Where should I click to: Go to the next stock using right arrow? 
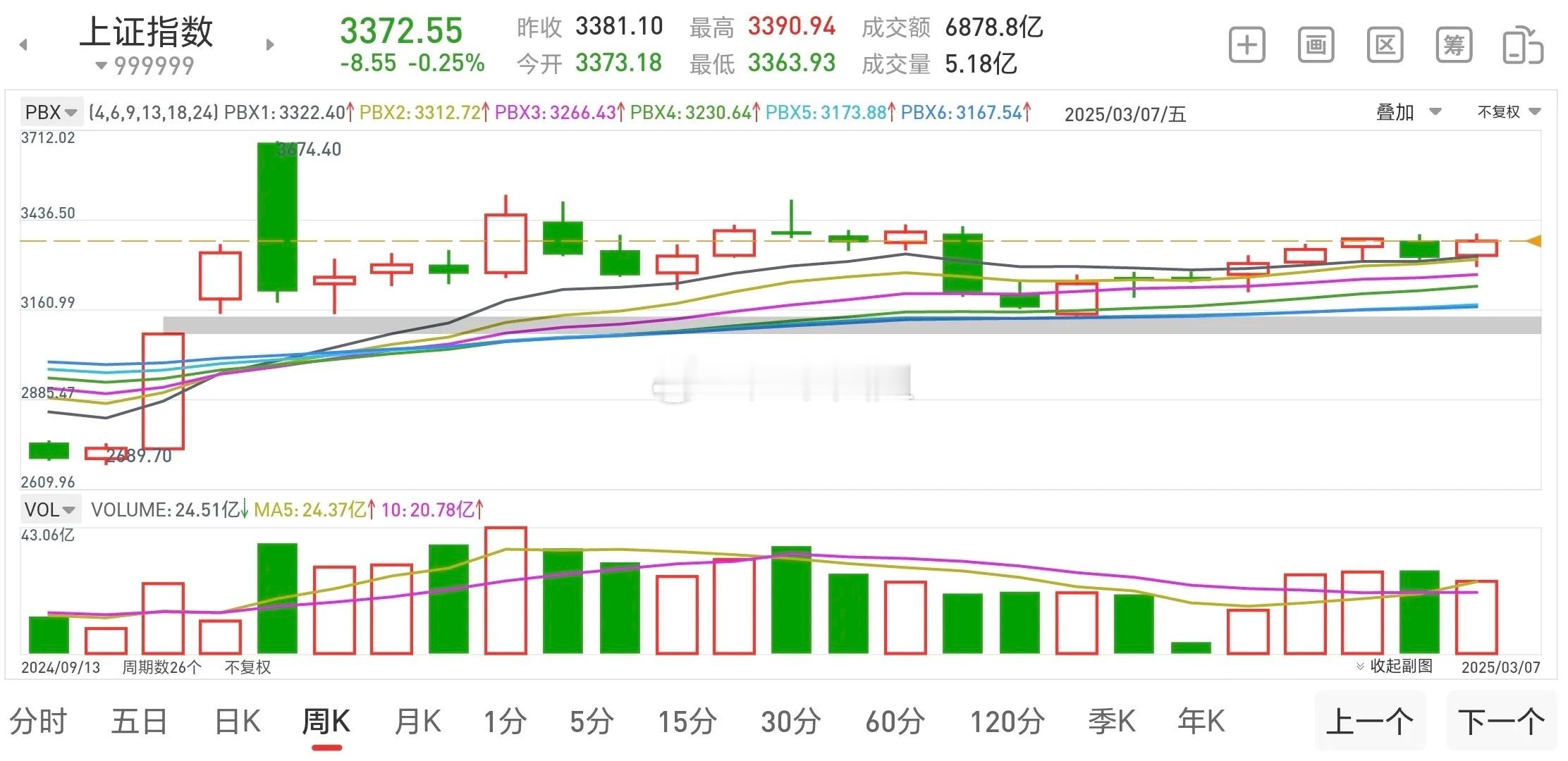(270, 45)
